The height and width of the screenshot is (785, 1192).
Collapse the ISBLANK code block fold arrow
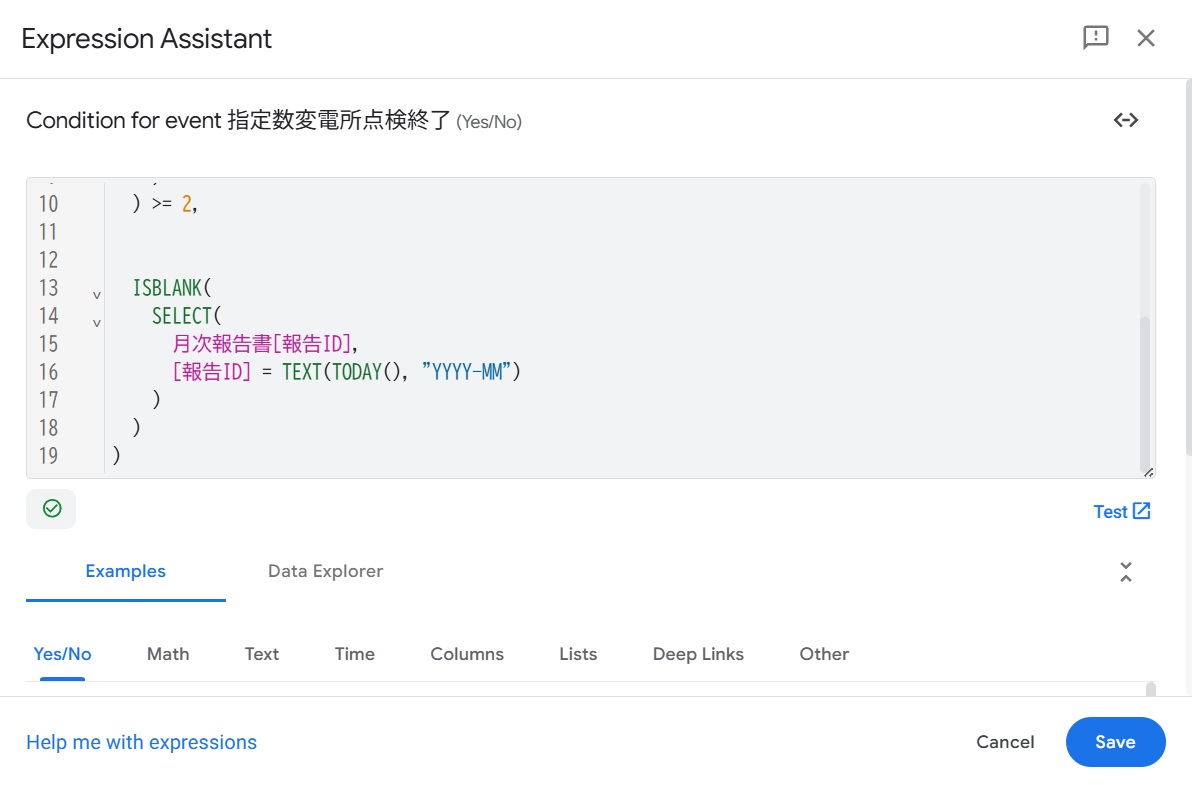tap(97, 295)
